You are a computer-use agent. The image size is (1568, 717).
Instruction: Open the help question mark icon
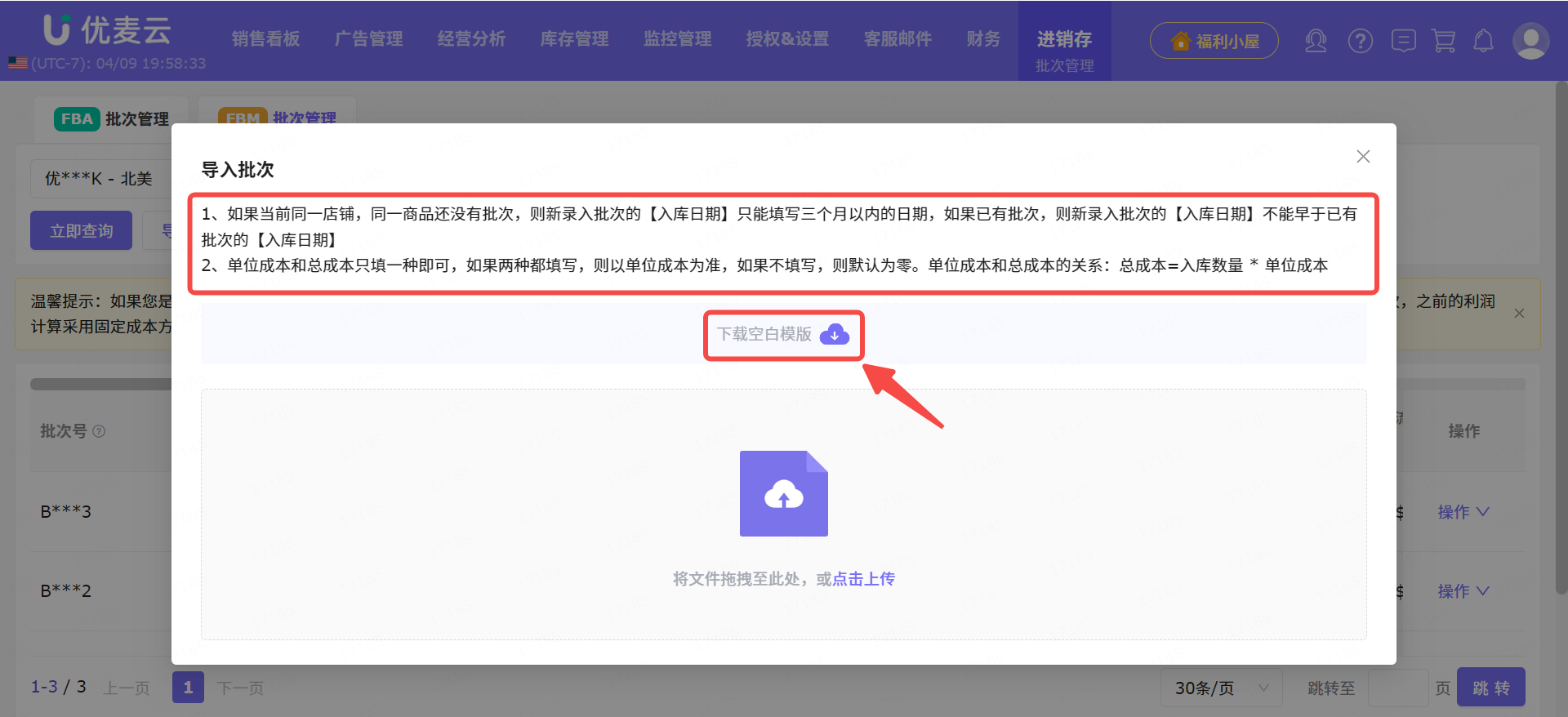point(1360,41)
